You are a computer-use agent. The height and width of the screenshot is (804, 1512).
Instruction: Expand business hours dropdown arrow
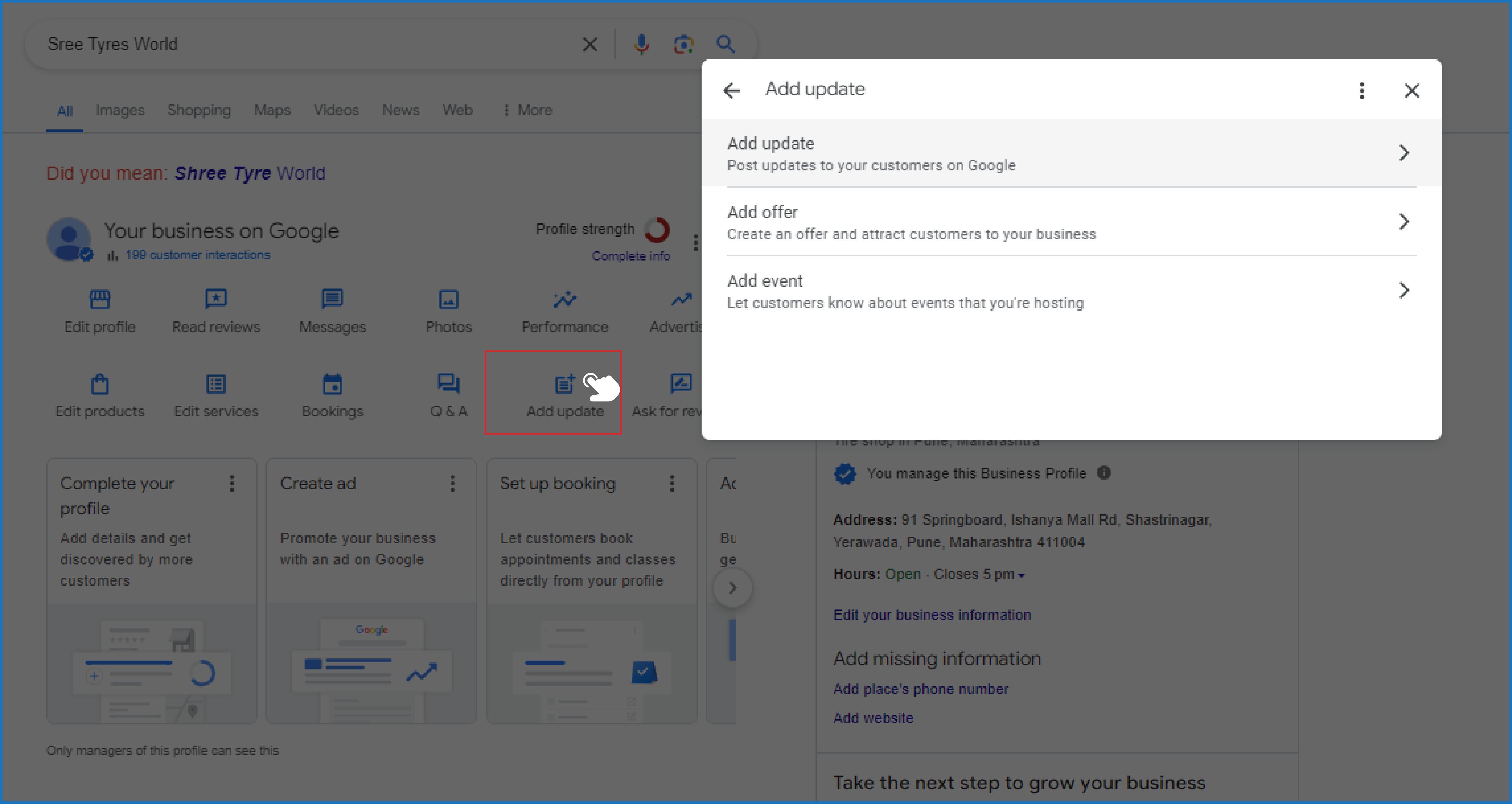[x=1021, y=576]
